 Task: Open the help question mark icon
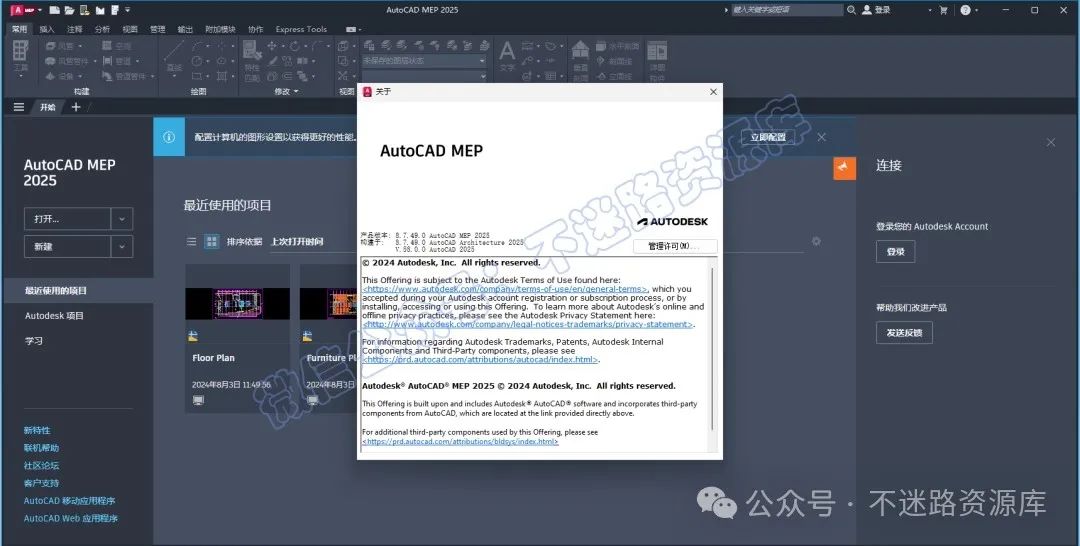click(966, 10)
